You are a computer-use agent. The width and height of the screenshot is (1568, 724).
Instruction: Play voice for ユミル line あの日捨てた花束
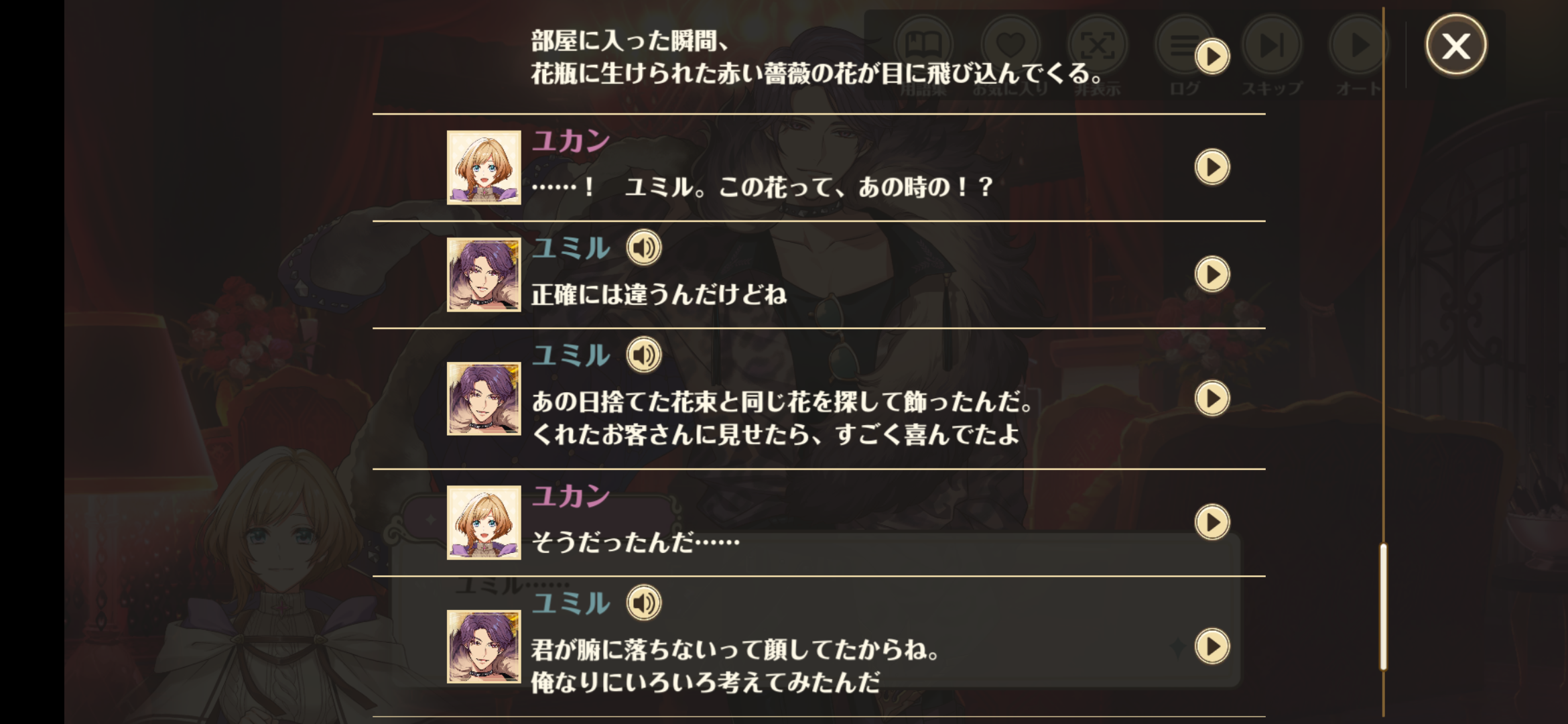point(644,355)
